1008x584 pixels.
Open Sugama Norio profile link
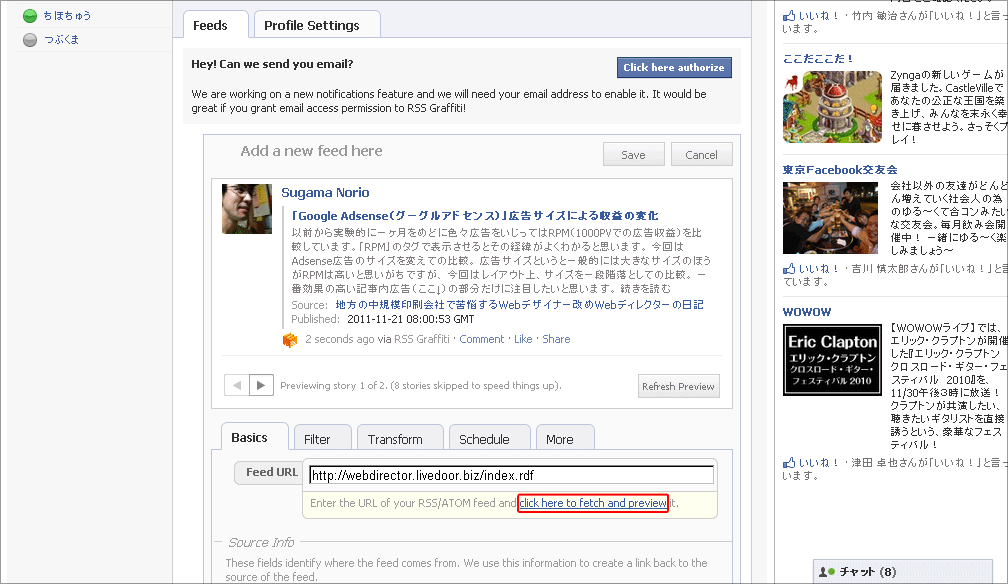[325, 192]
